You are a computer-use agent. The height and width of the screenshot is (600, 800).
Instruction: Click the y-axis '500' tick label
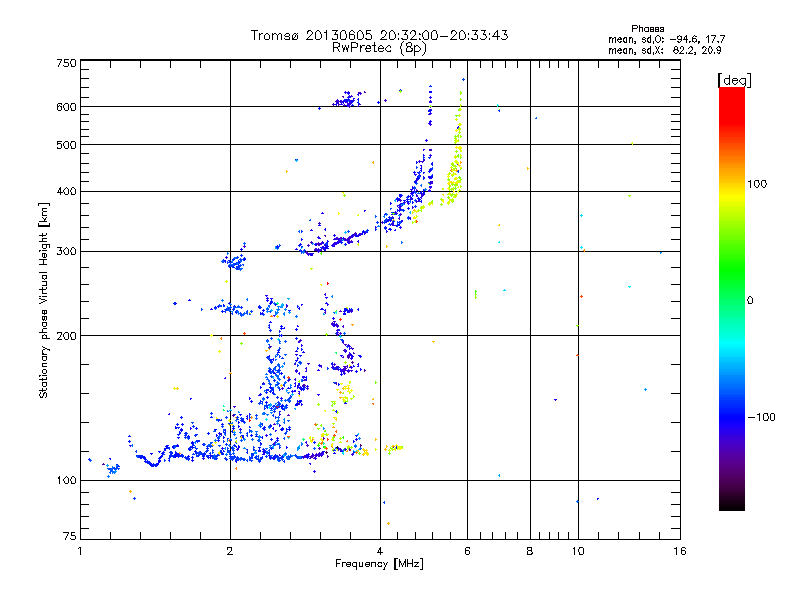(66, 145)
